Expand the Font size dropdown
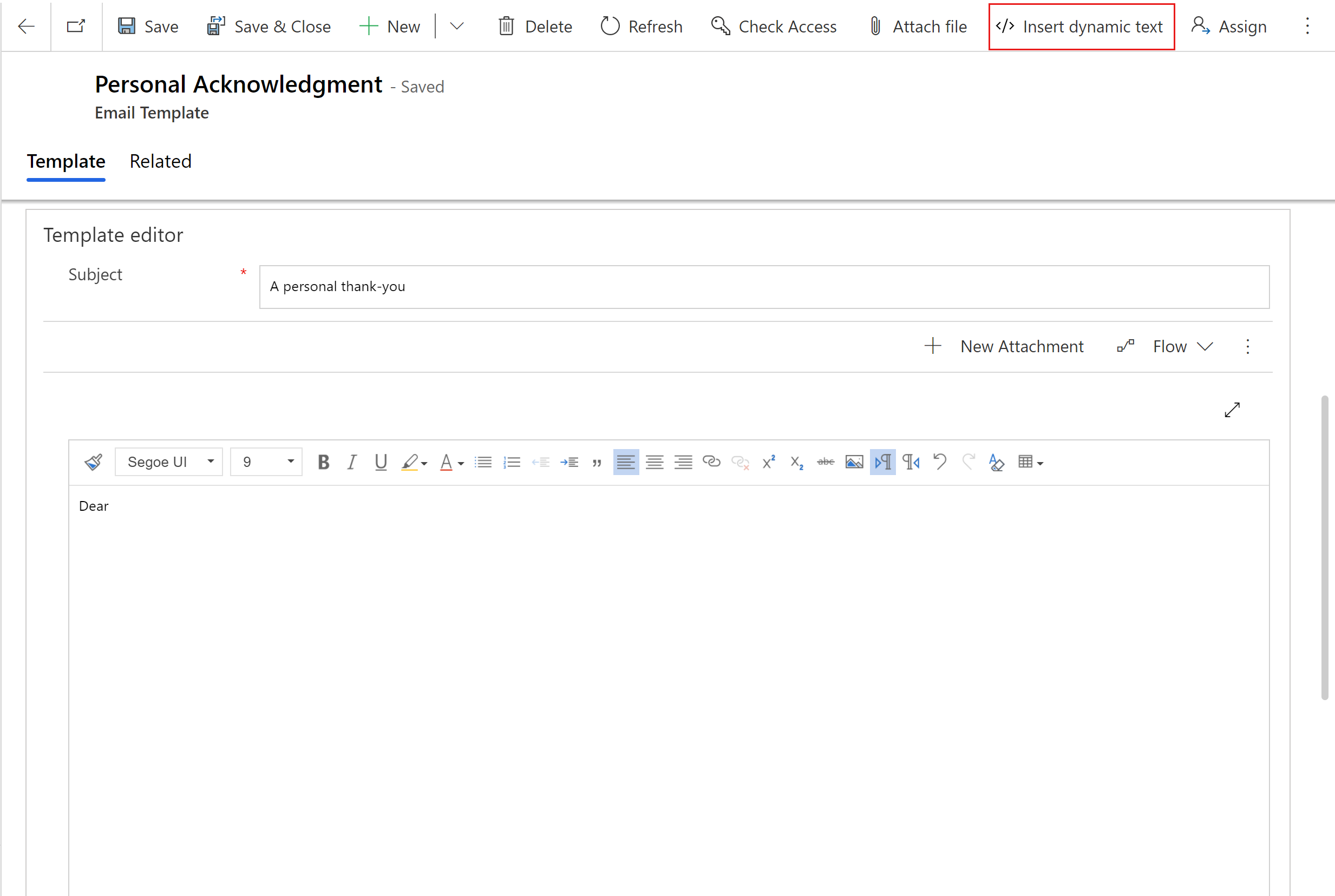The image size is (1335, 896). coord(289,462)
